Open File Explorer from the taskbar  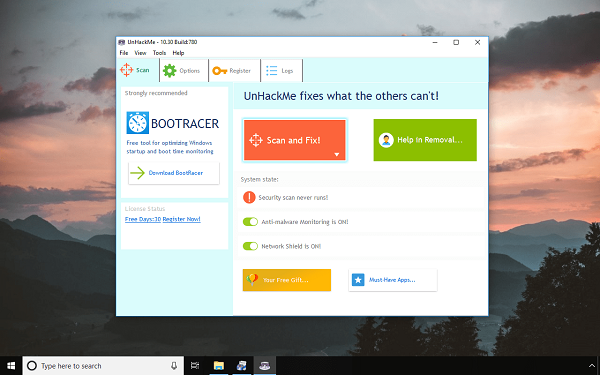[x=218, y=366]
